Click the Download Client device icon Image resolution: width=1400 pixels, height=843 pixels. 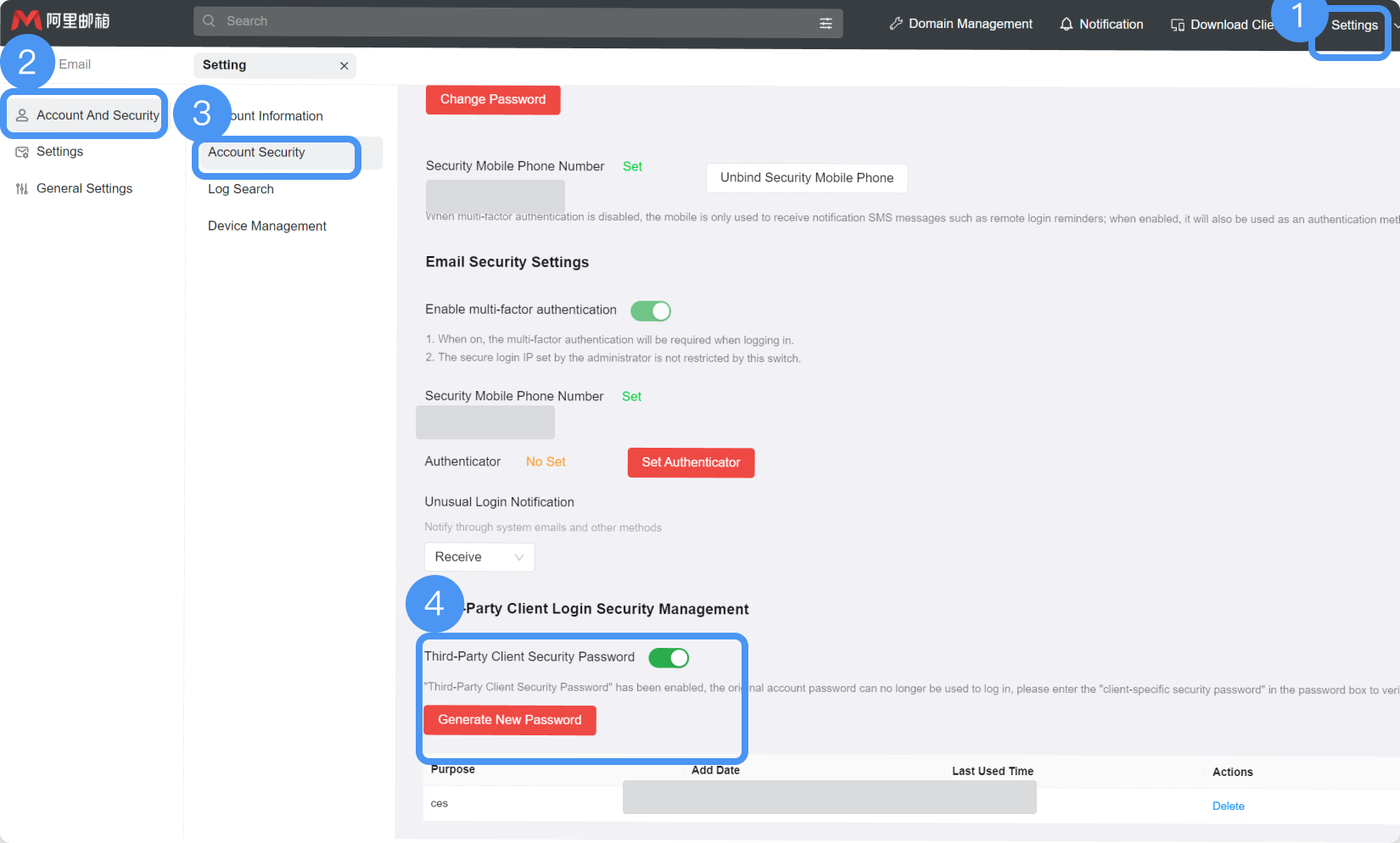tap(1178, 25)
